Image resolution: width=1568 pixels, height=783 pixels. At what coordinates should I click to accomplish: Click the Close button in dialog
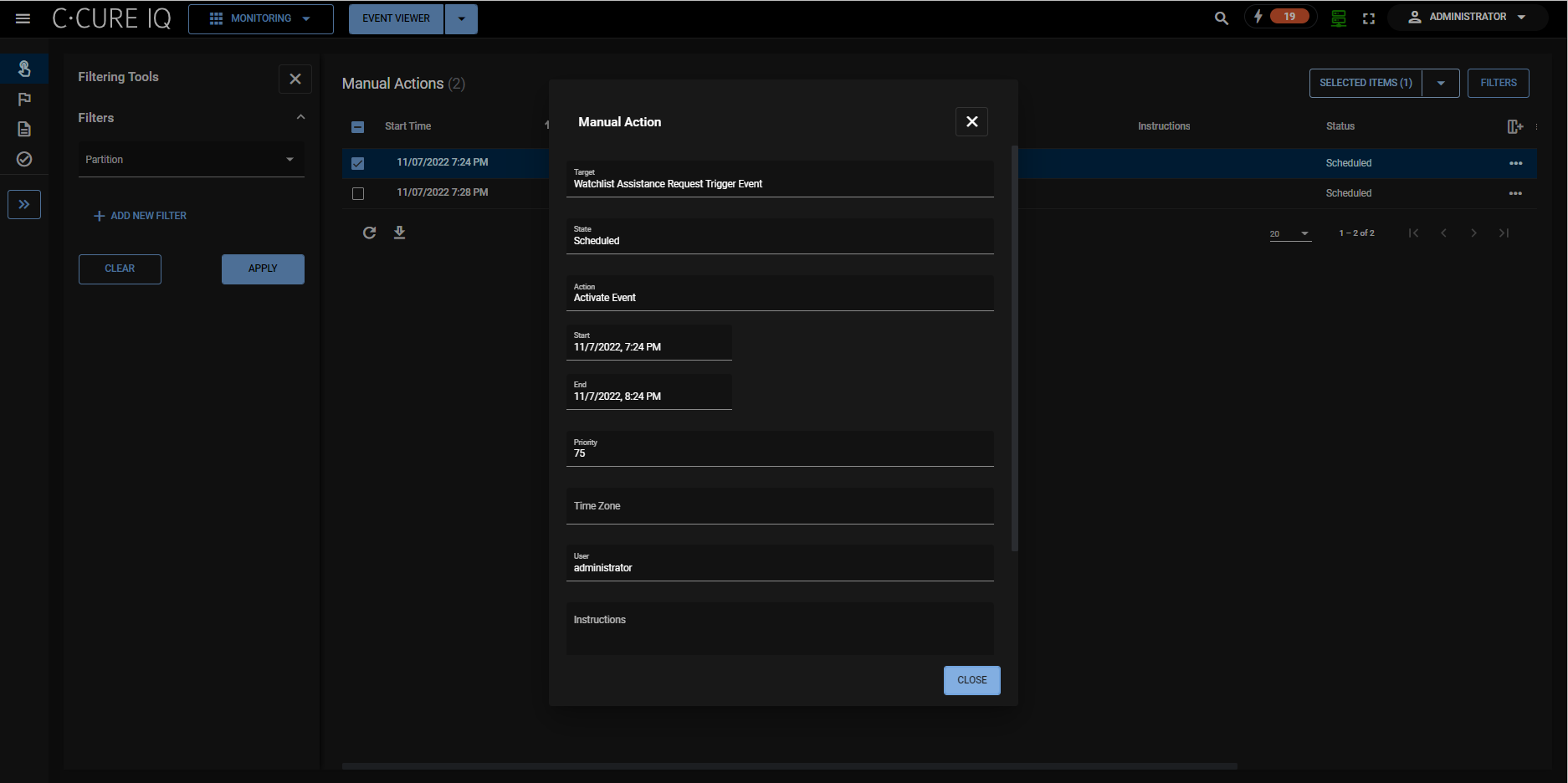(x=971, y=680)
